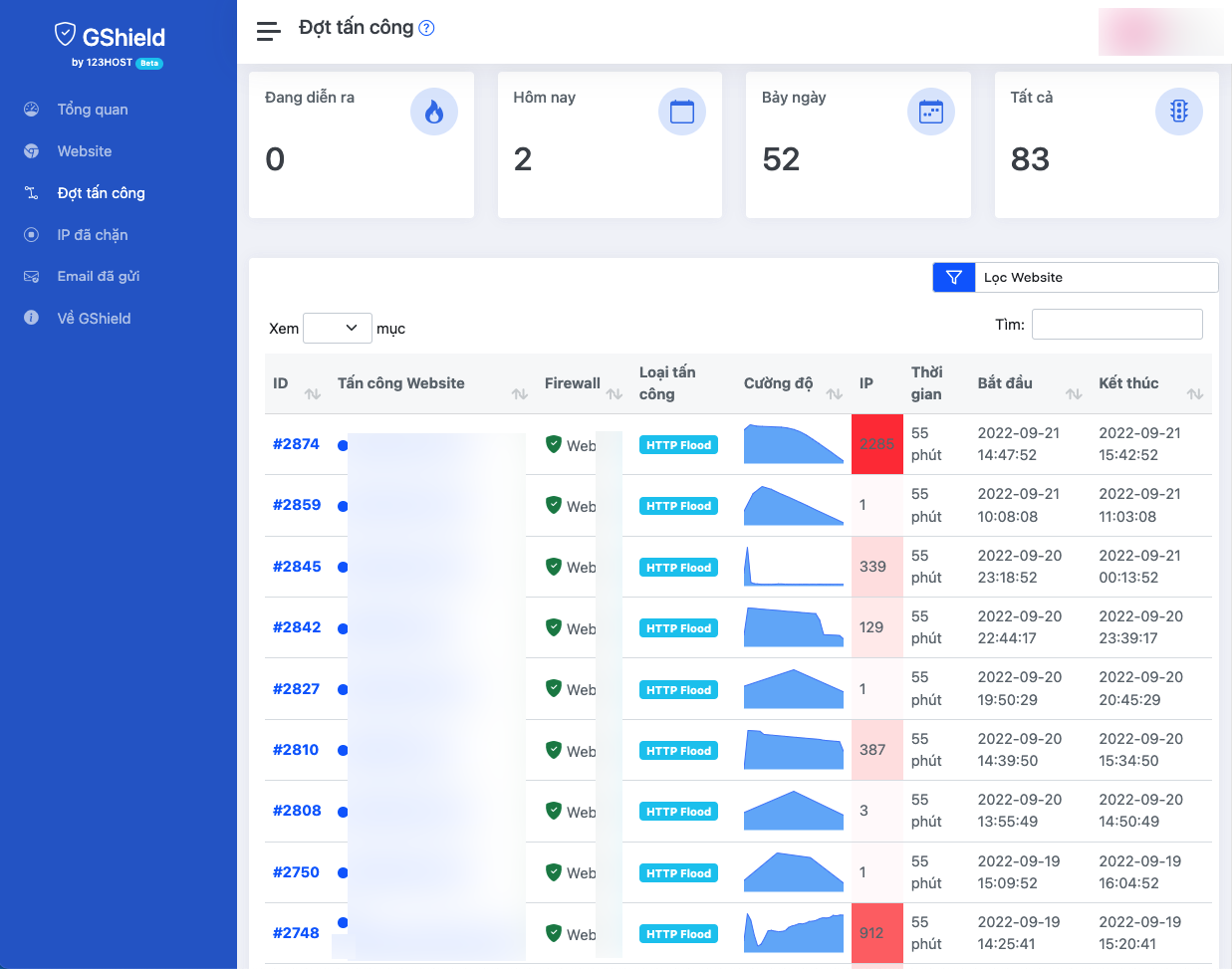Select the week calendar icon on Bảy ngày card

click(x=930, y=112)
